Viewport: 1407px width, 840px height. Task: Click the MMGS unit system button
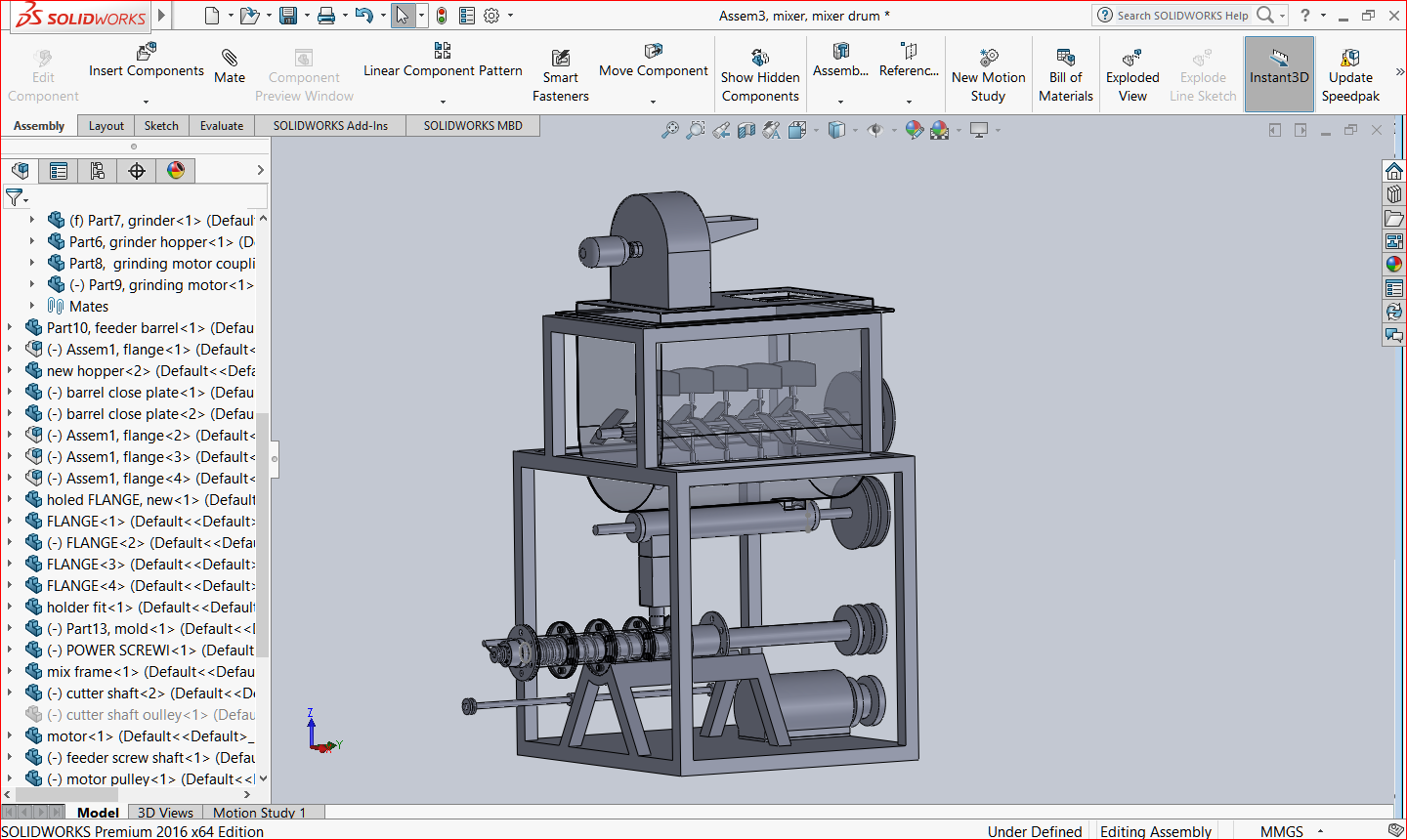click(1281, 831)
